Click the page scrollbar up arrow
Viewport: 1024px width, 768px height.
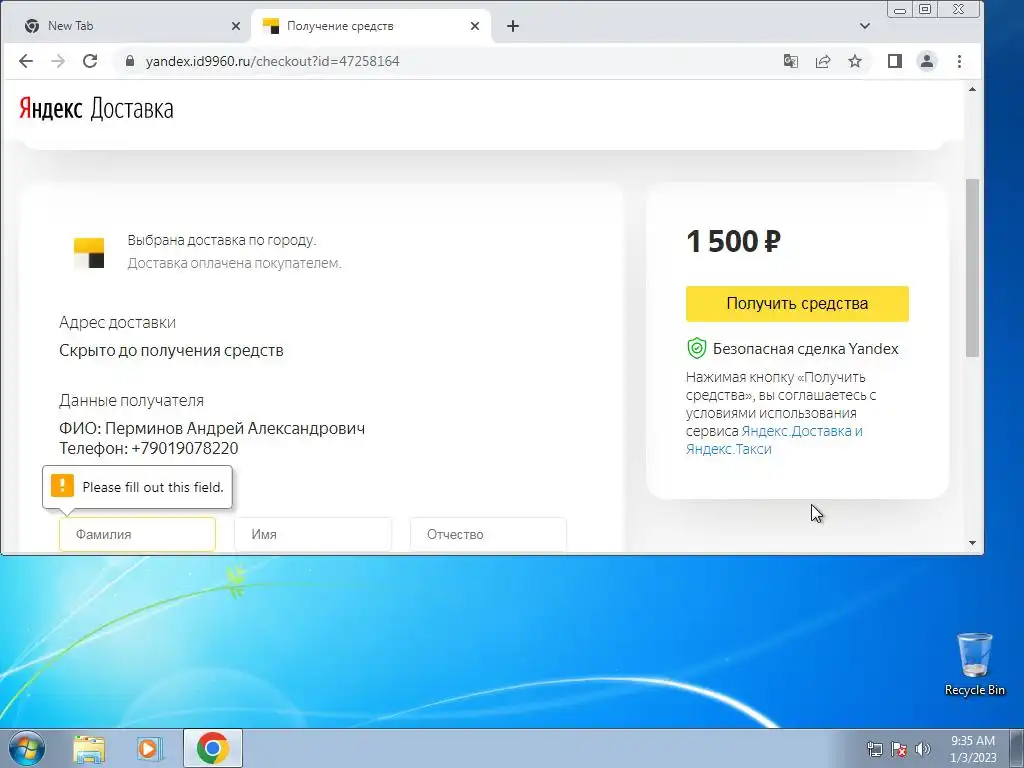tap(972, 89)
